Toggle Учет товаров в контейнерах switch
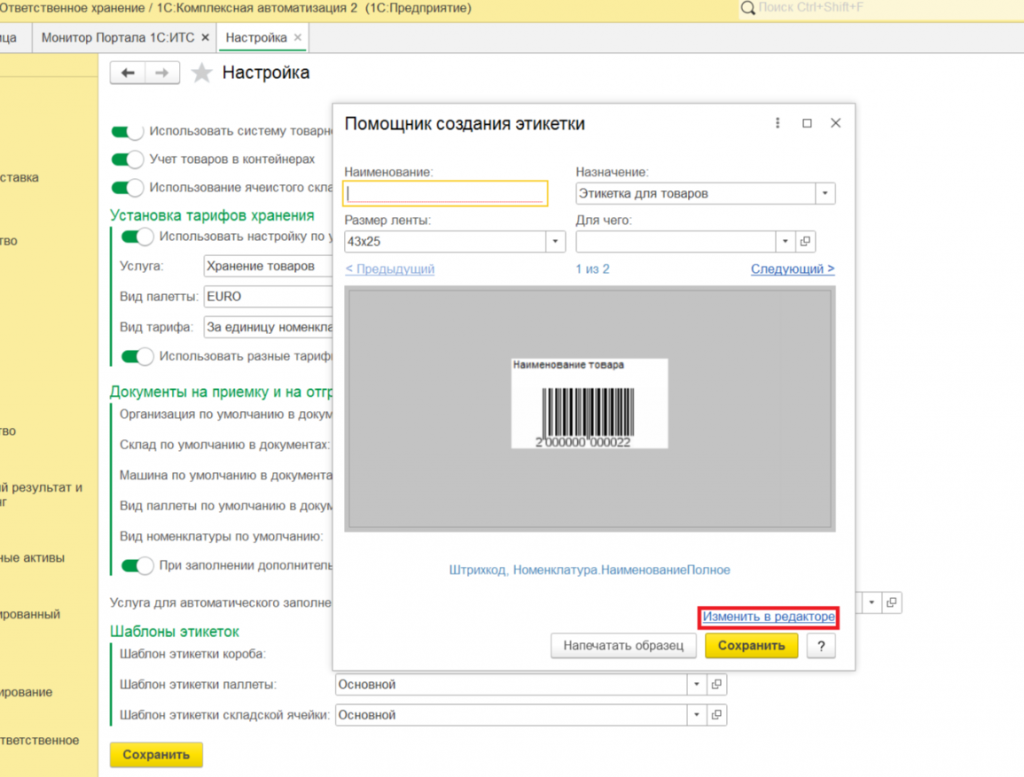Image resolution: width=1024 pixels, height=777 pixels. (x=127, y=159)
